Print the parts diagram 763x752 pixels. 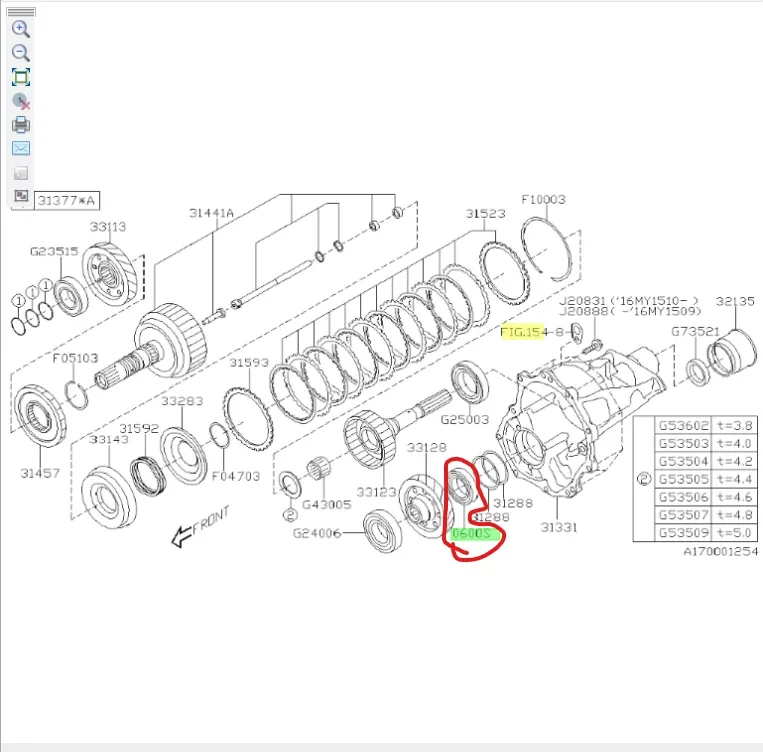point(20,125)
